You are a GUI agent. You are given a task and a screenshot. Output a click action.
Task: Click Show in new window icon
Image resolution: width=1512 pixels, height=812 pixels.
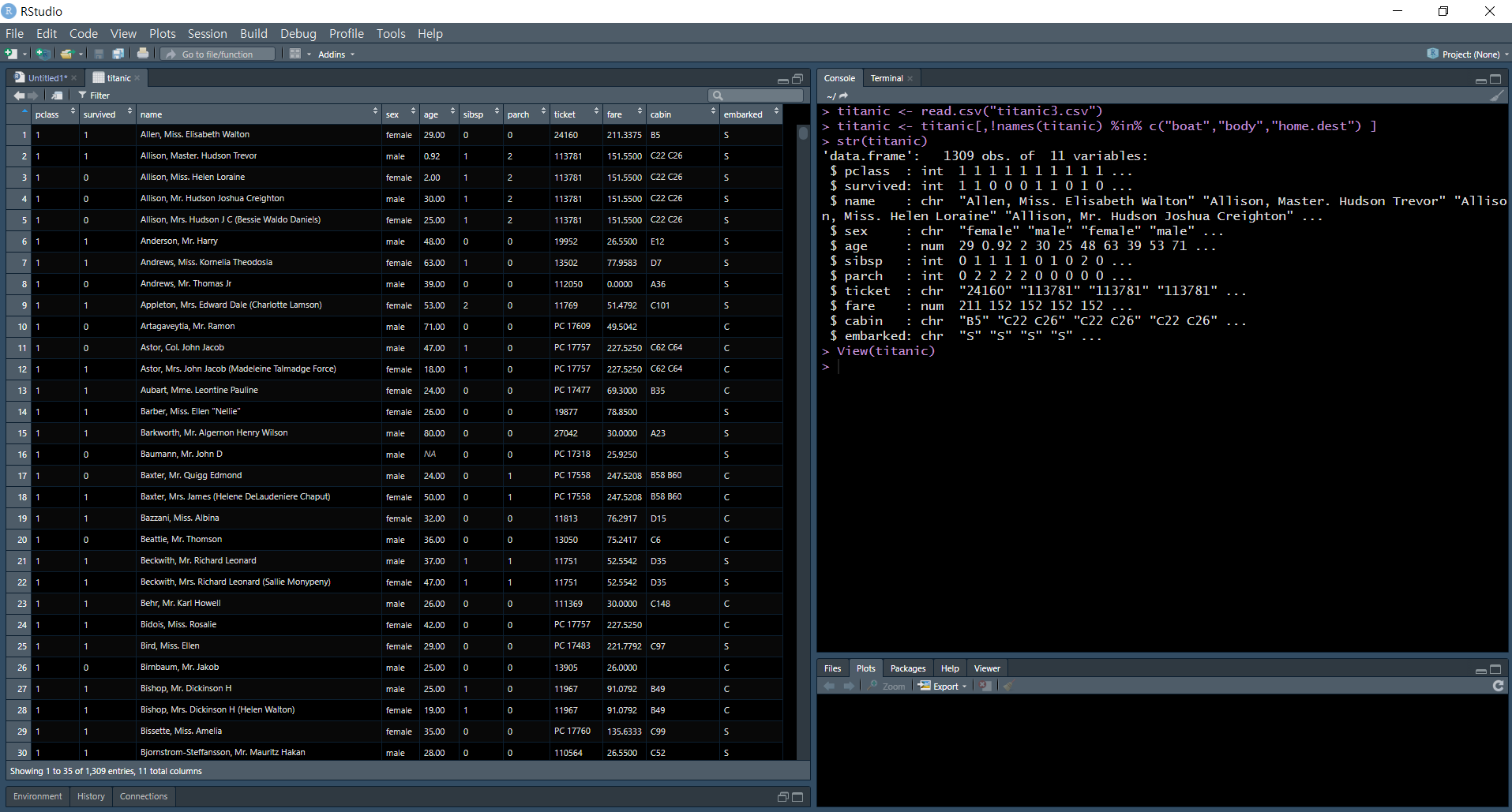click(x=57, y=95)
